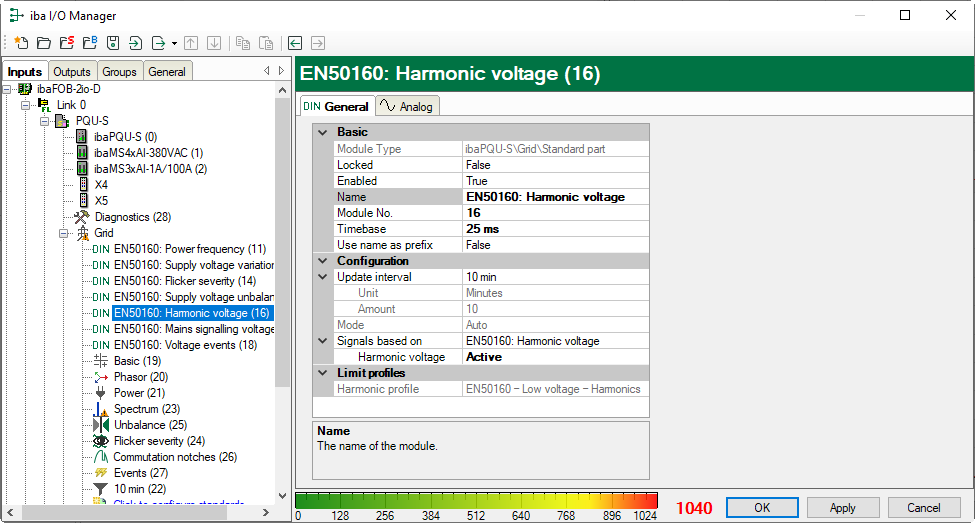975x523 pixels.
Task: Click the Phasor (20) module icon
Action: (100, 377)
